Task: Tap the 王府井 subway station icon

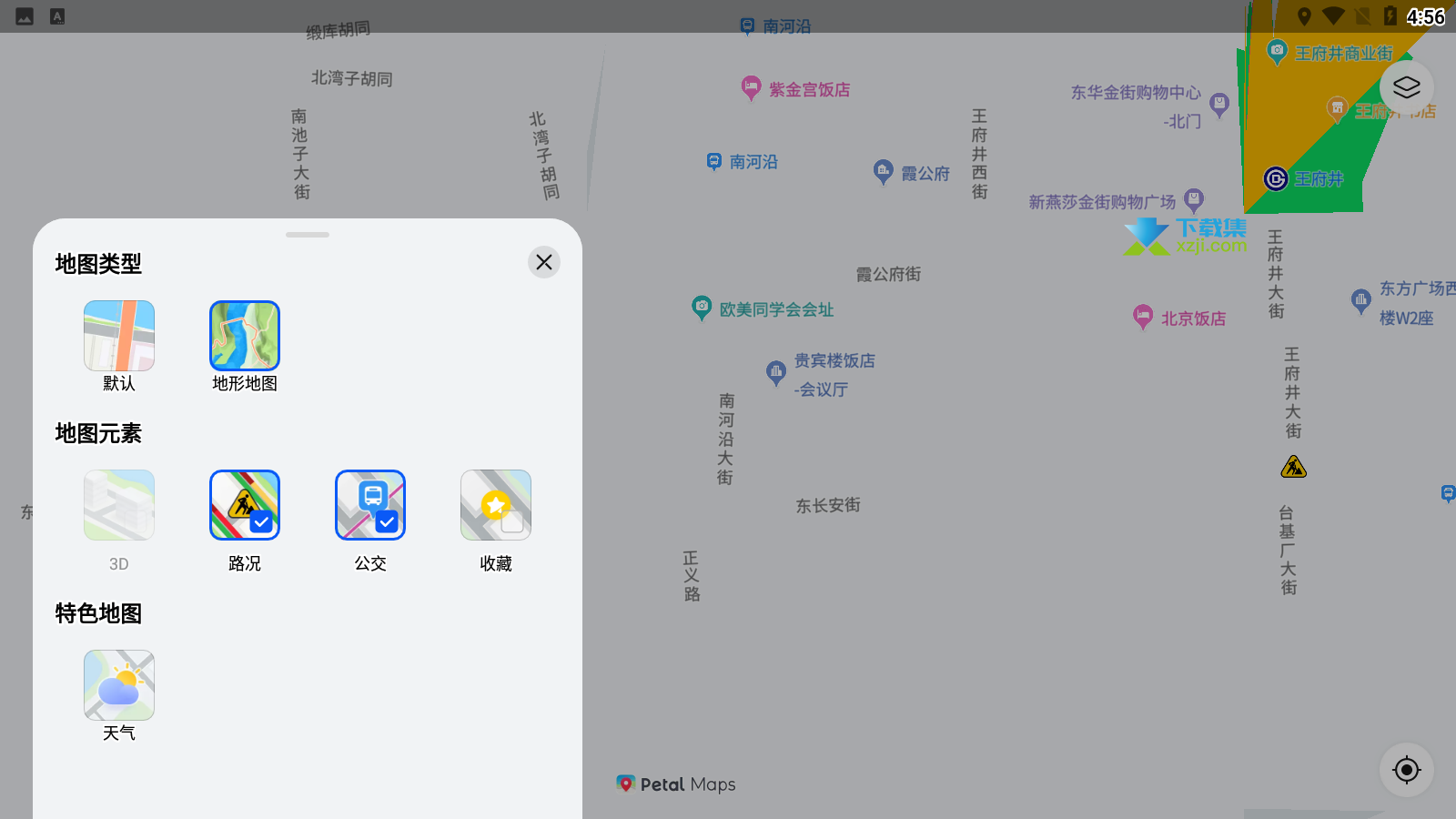Action: [x=1276, y=178]
